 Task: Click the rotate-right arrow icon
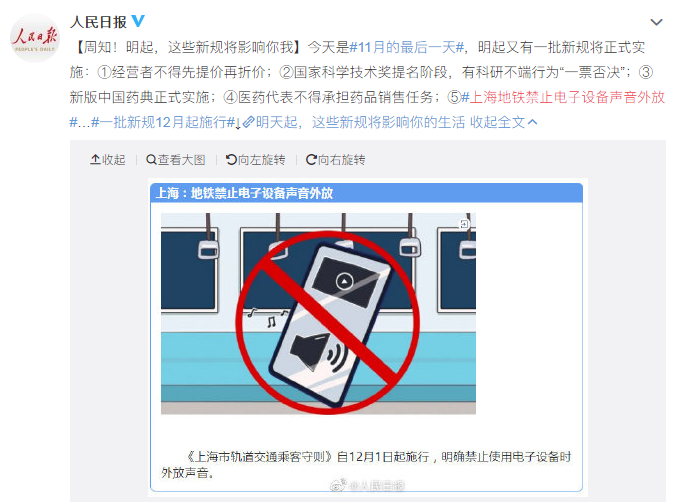(x=311, y=160)
